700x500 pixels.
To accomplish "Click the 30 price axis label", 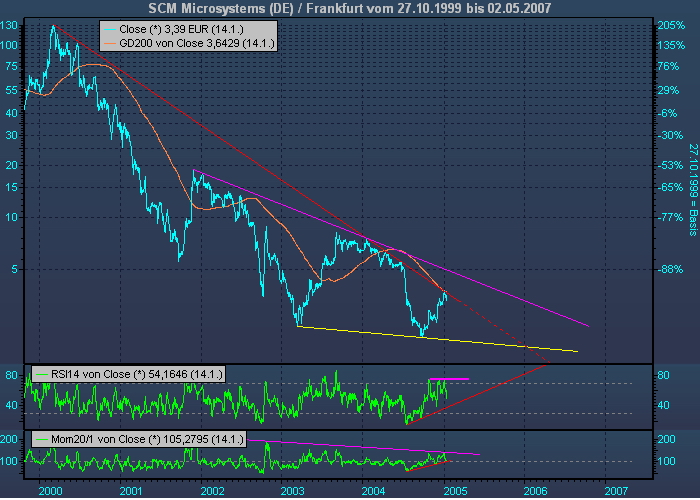I will 11,135.
